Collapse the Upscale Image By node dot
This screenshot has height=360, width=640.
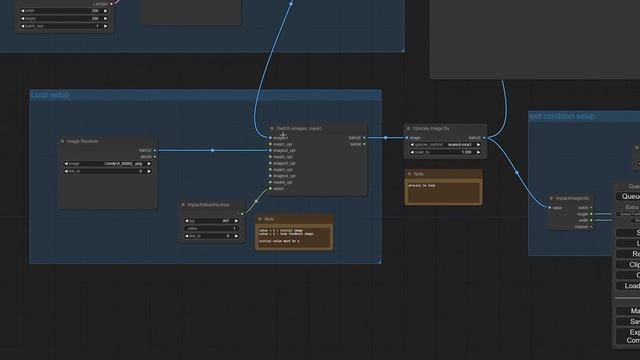408,129
